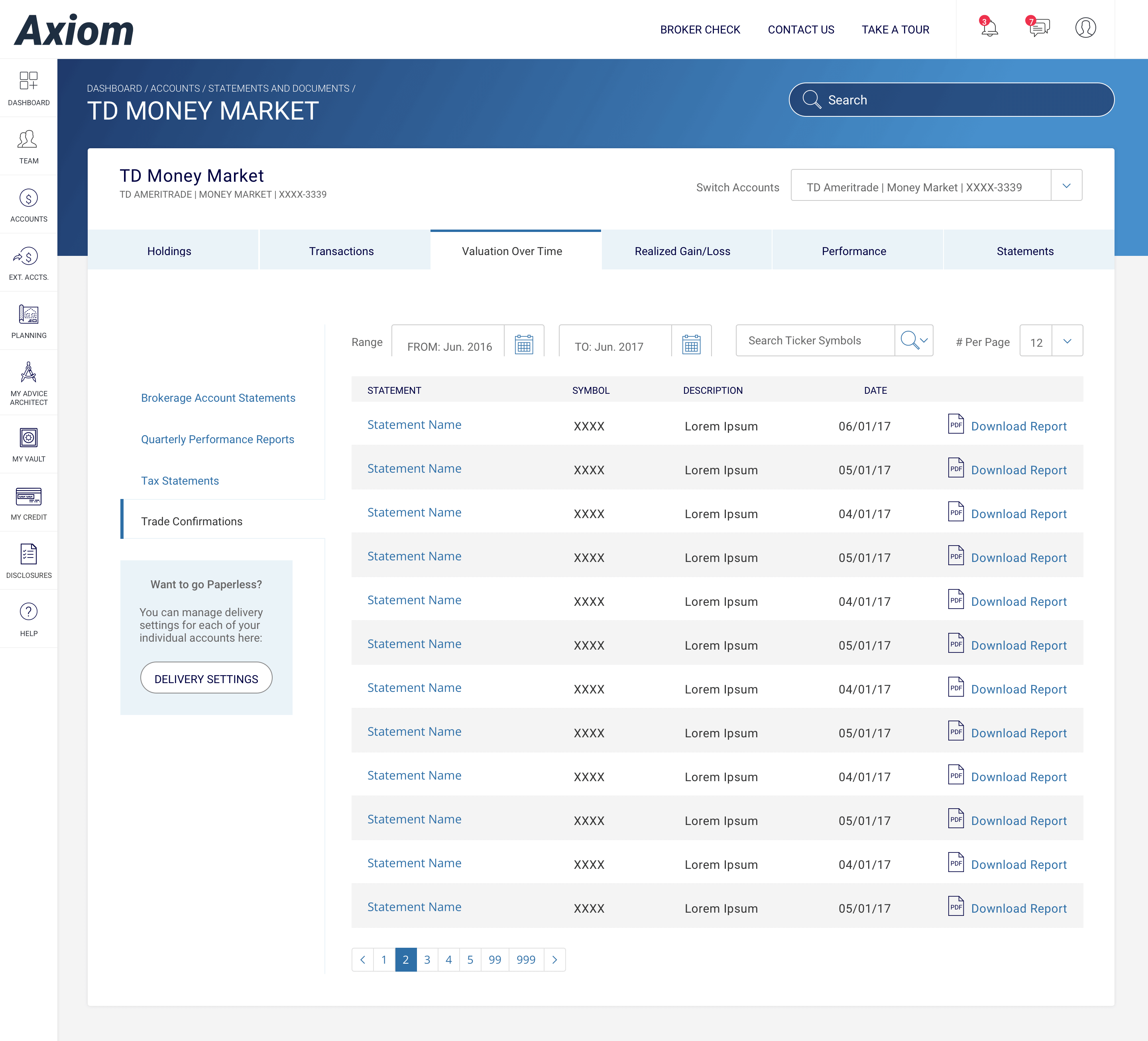The height and width of the screenshot is (1041, 1148).
Task: Go to page 5
Action: tap(470, 960)
